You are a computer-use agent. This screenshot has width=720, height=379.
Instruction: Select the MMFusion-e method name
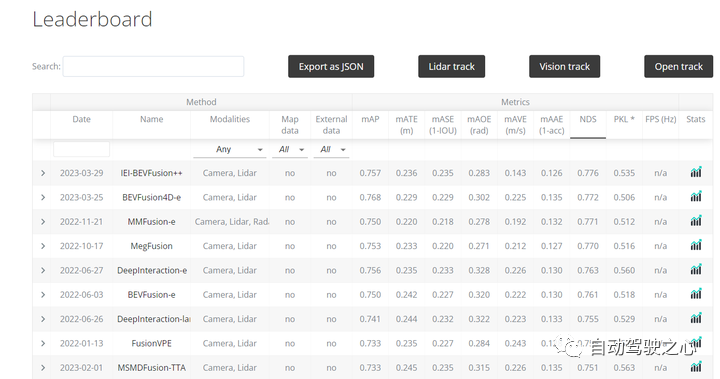[152, 222]
